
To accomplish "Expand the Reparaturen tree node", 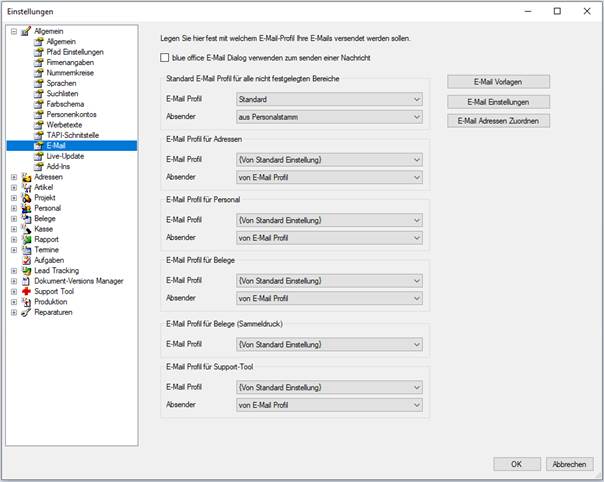I will click(x=14, y=312).
